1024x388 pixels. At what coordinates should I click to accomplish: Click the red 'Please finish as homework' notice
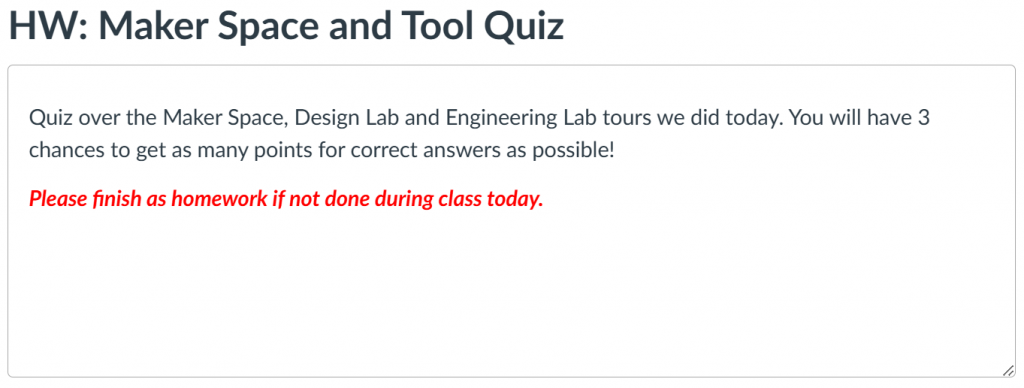[286, 199]
